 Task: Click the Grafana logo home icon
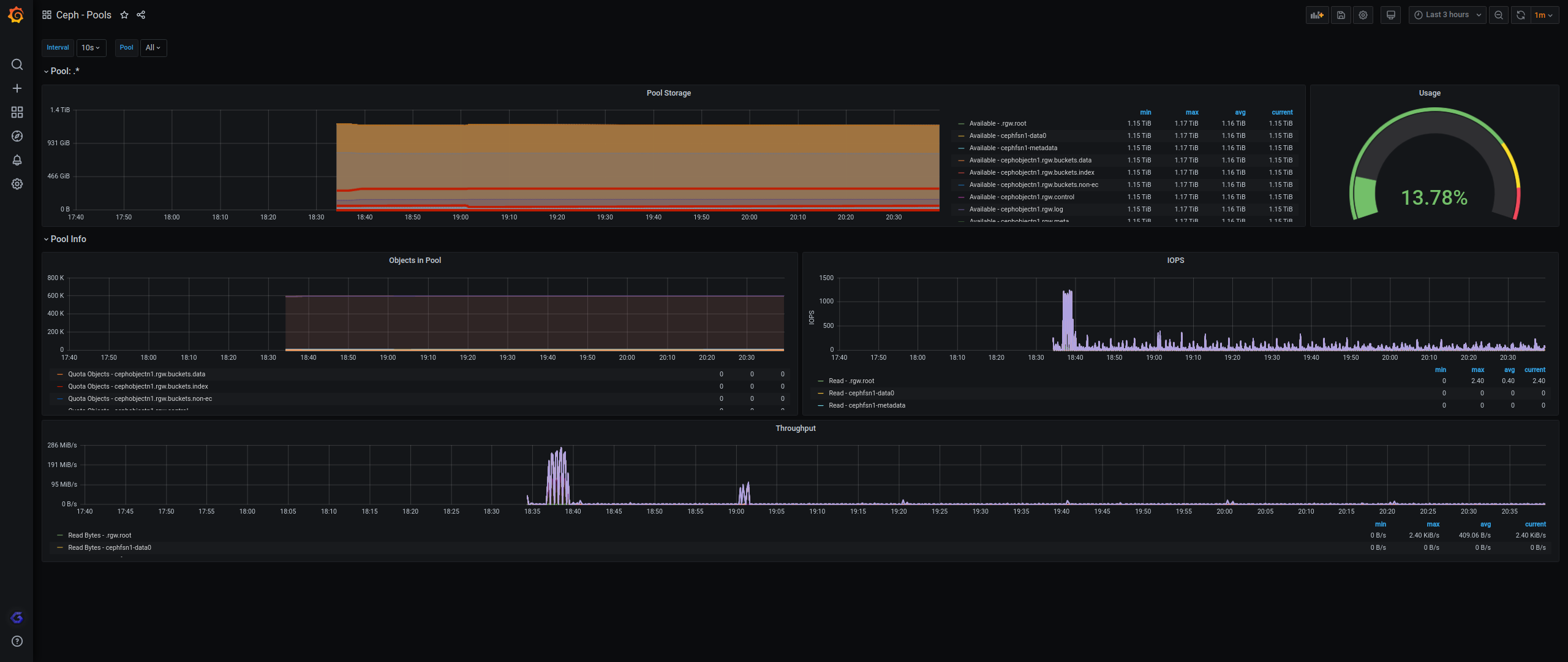tap(17, 15)
